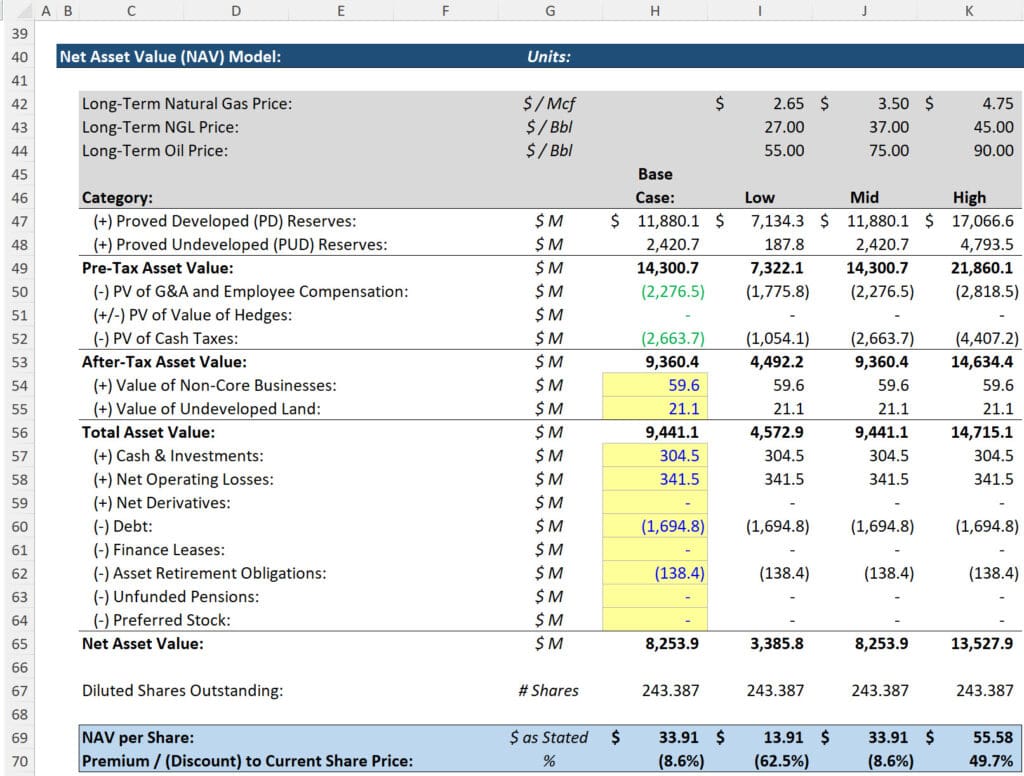Screen dimensions: 1024x776
Task: Select the "Units:" header cell
Action: pos(549,57)
